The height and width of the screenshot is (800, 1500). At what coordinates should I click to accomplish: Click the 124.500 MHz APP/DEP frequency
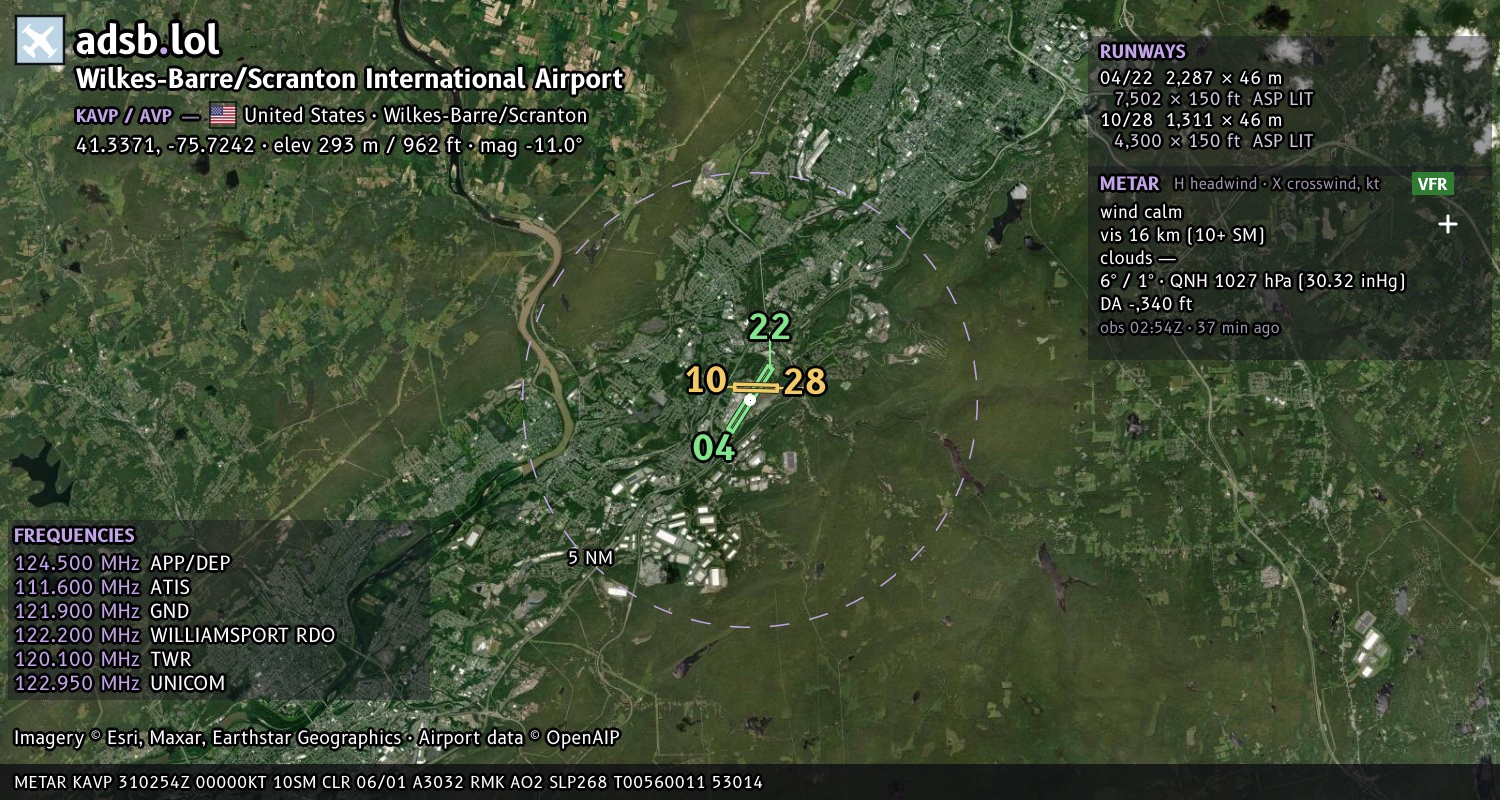(122, 563)
